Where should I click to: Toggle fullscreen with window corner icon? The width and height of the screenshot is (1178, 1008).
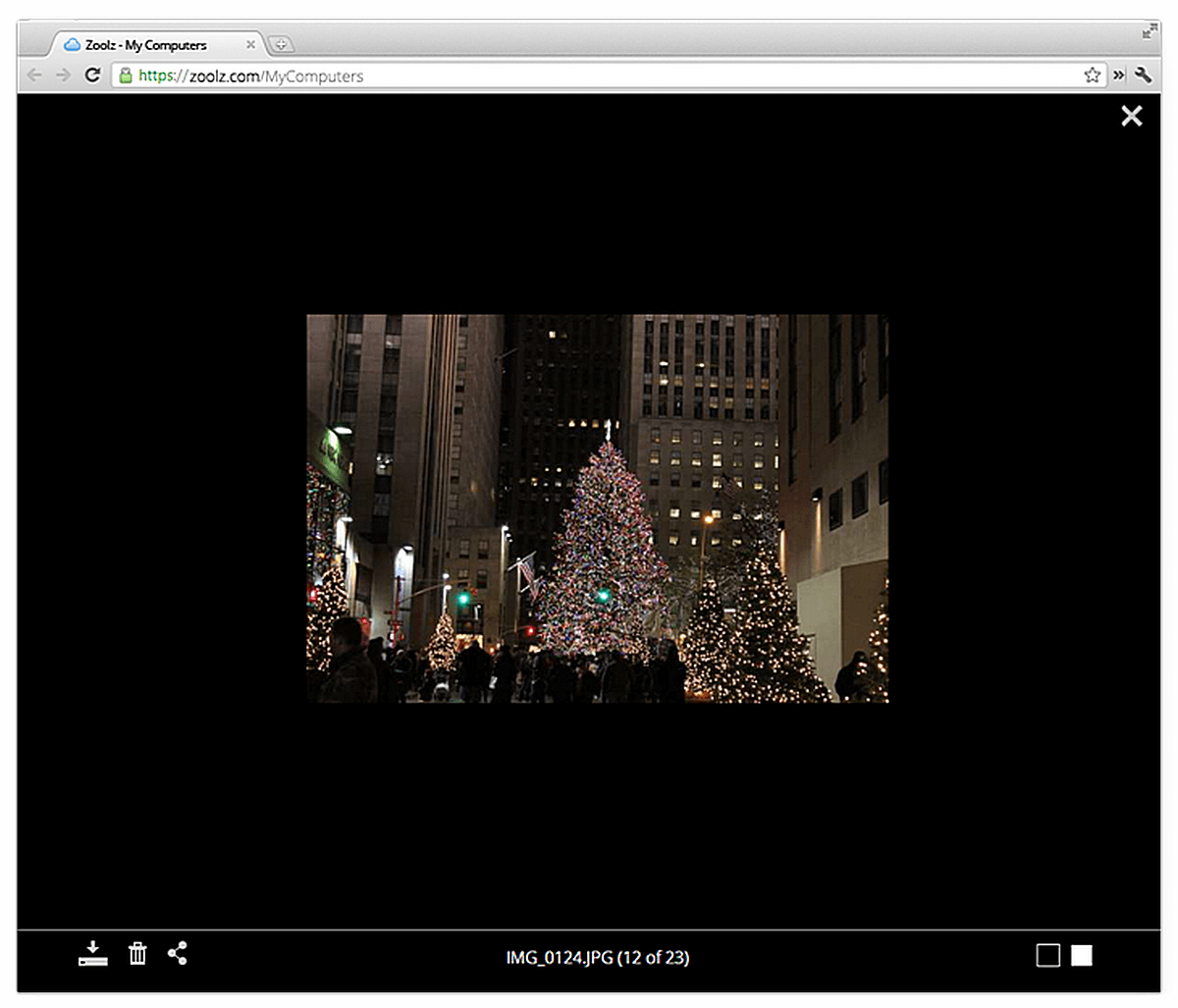coord(1150,32)
